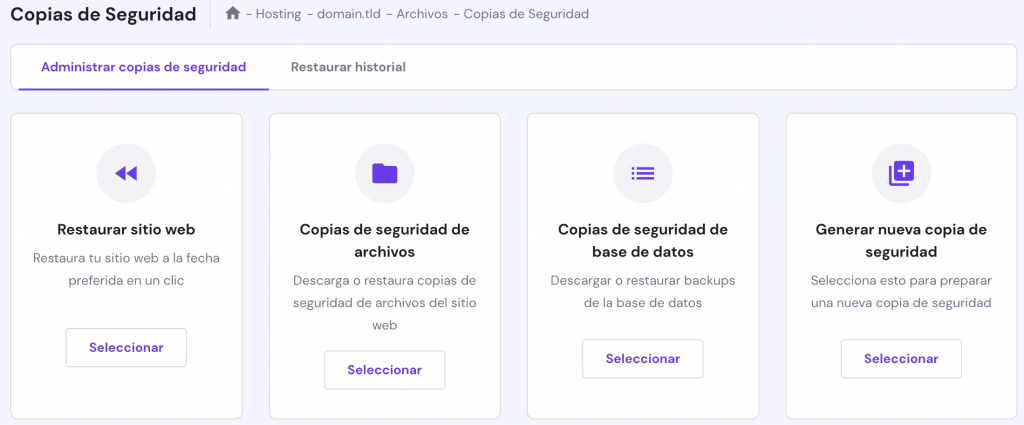Click the home icon in breadcrumb
This screenshot has width=1024, height=425.
[233, 14]
